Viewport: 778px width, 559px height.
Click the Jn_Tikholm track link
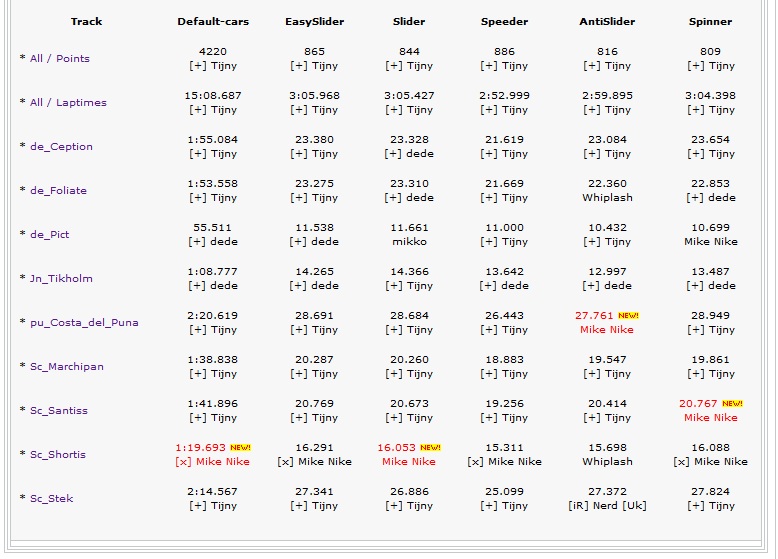tap(61, 279)
